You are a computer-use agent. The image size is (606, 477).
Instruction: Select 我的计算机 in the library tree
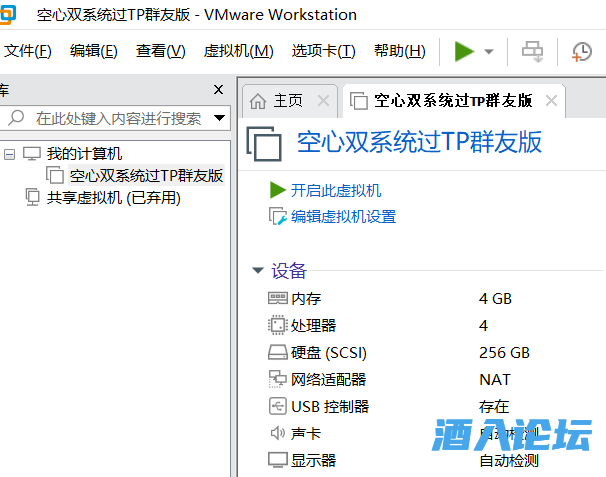84,153
